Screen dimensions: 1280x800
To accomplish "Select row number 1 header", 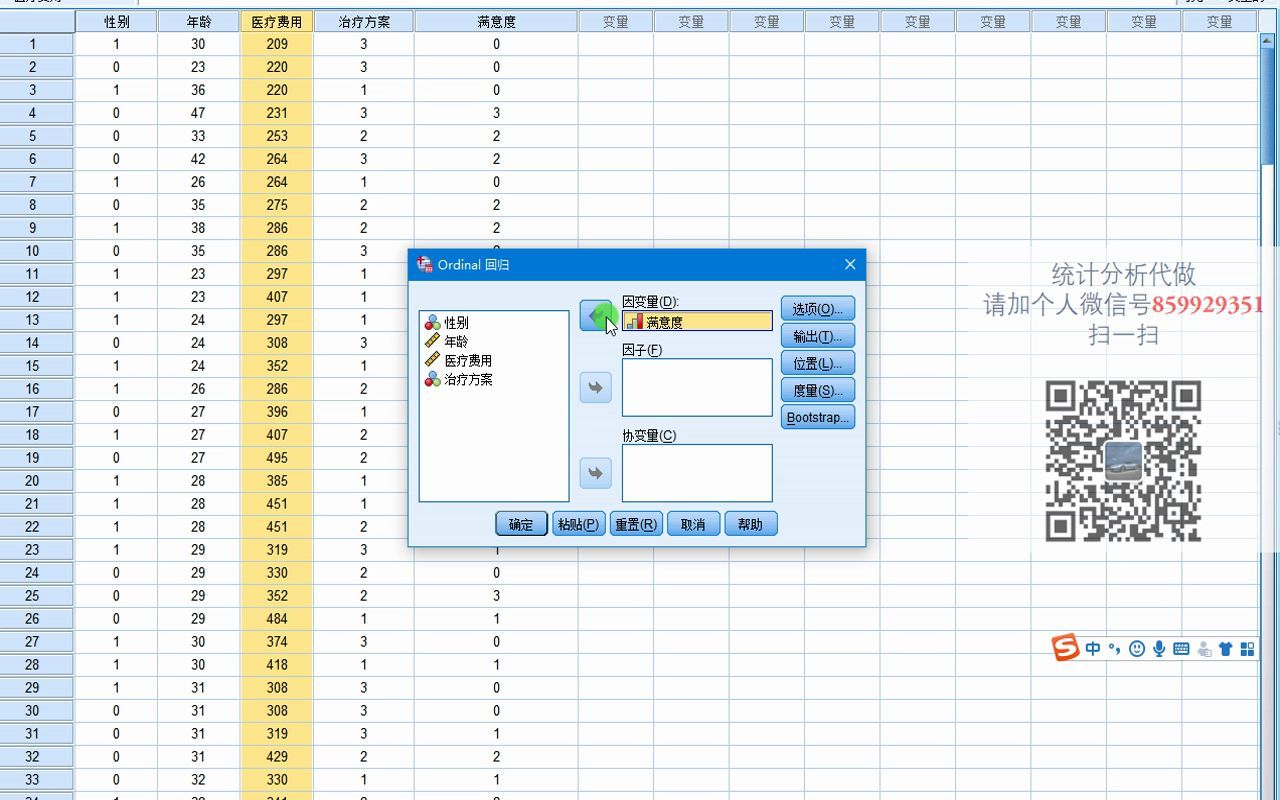I will [37, 44].
